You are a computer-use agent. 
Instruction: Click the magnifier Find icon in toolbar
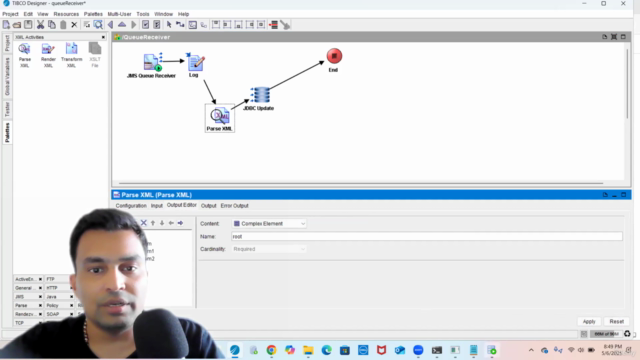98,25
